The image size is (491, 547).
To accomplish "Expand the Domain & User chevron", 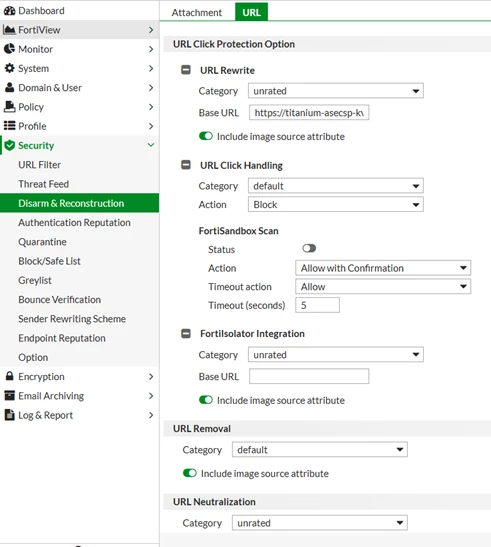I will pyautogui.click(x=151, y=88).
